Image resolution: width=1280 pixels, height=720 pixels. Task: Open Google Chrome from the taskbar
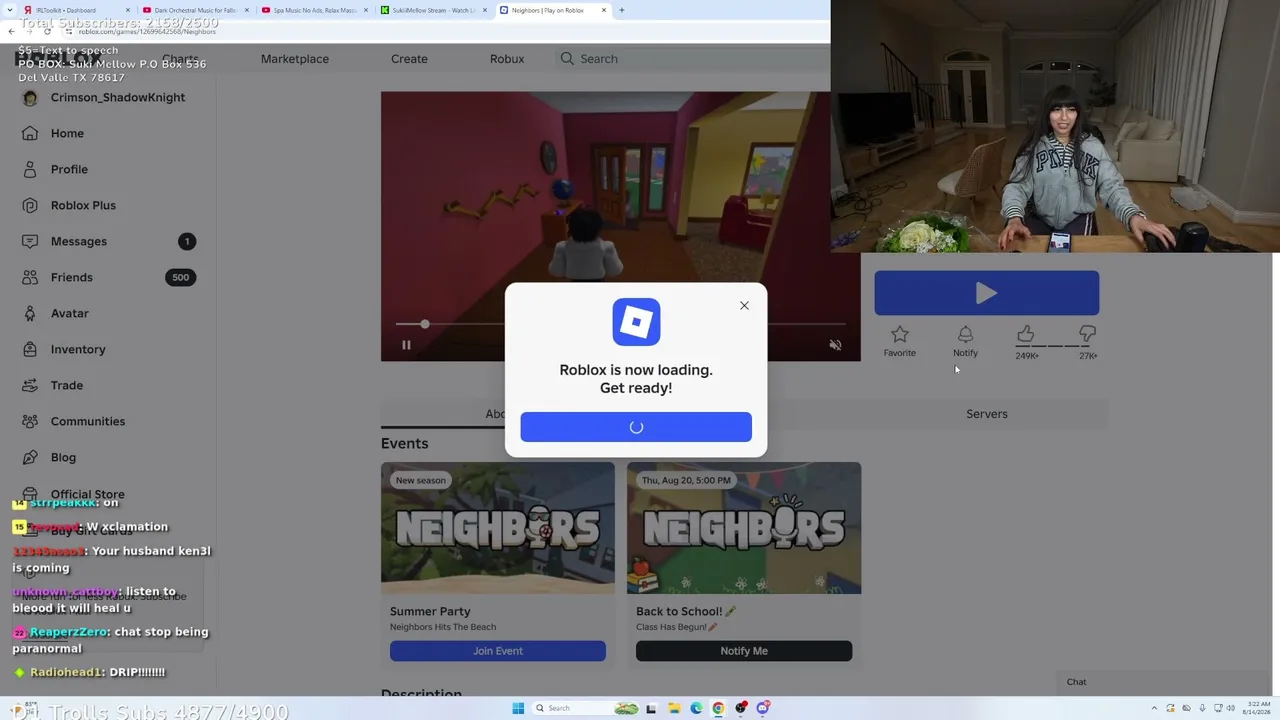point(718,708)
